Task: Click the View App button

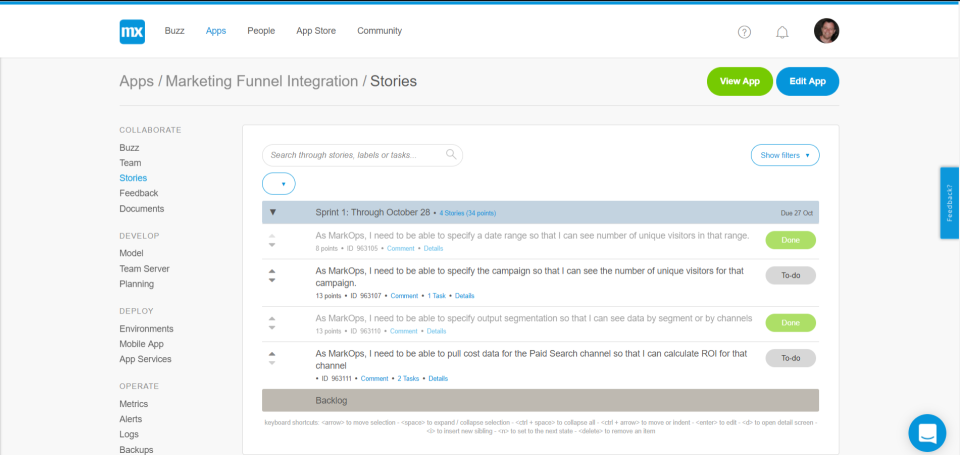Action: click(x=739, y=82)
